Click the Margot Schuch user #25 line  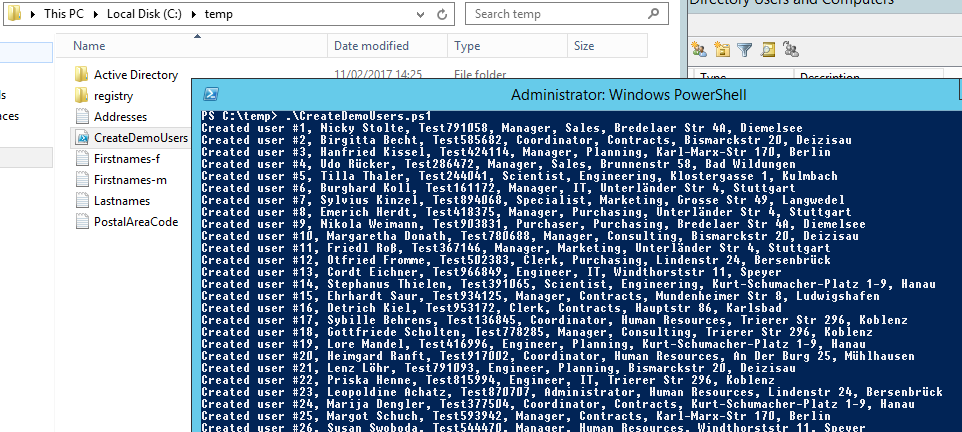point(516,415)
